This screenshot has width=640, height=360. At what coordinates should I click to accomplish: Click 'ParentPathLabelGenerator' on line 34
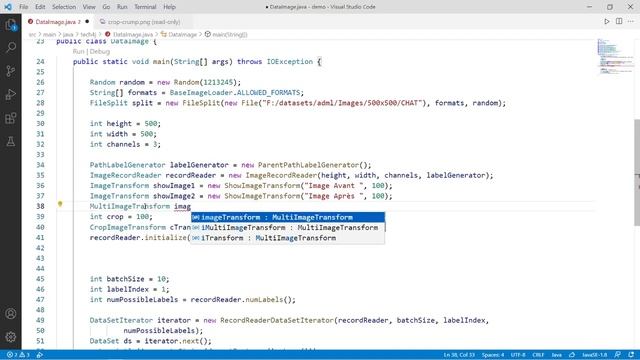[x=308, y=165]
